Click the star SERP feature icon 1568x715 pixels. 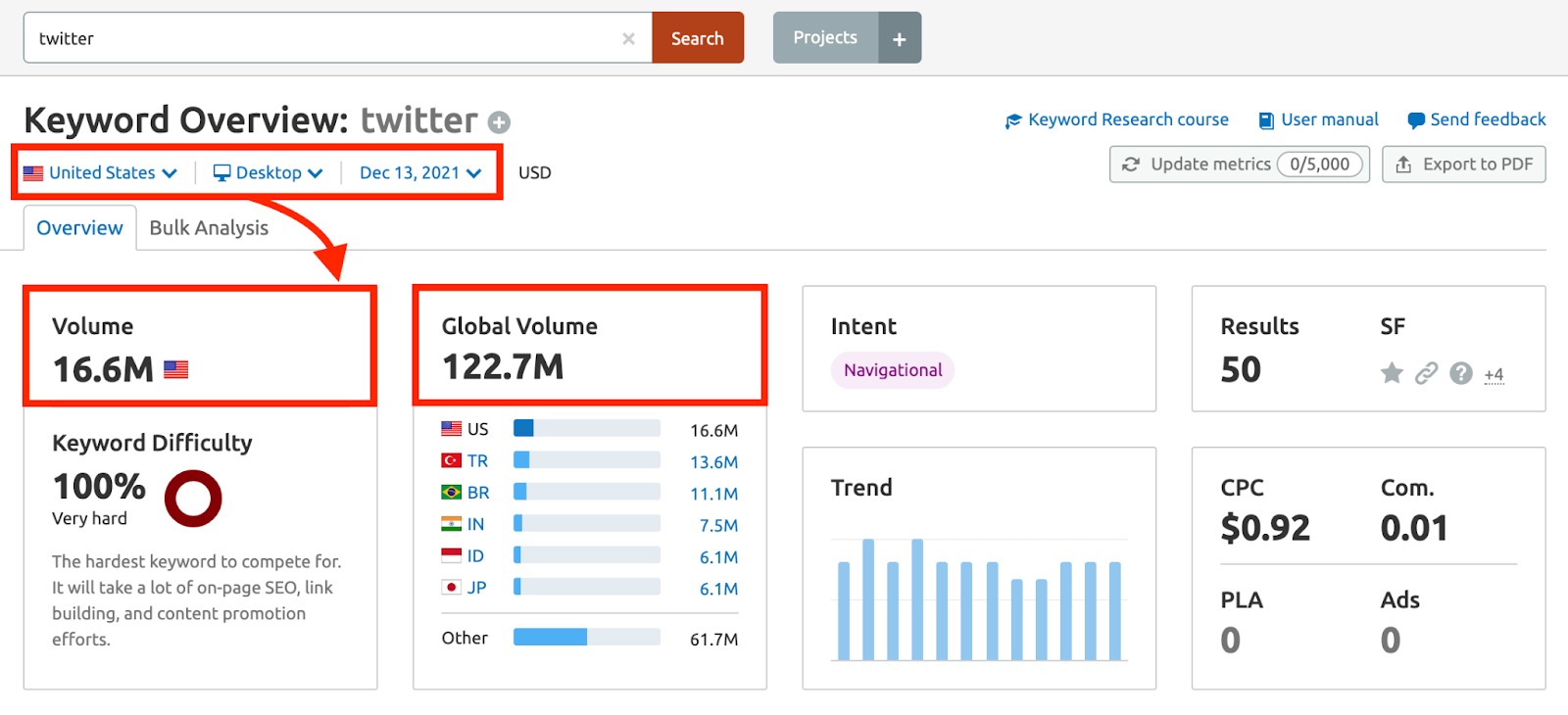tap(1392, 373)
